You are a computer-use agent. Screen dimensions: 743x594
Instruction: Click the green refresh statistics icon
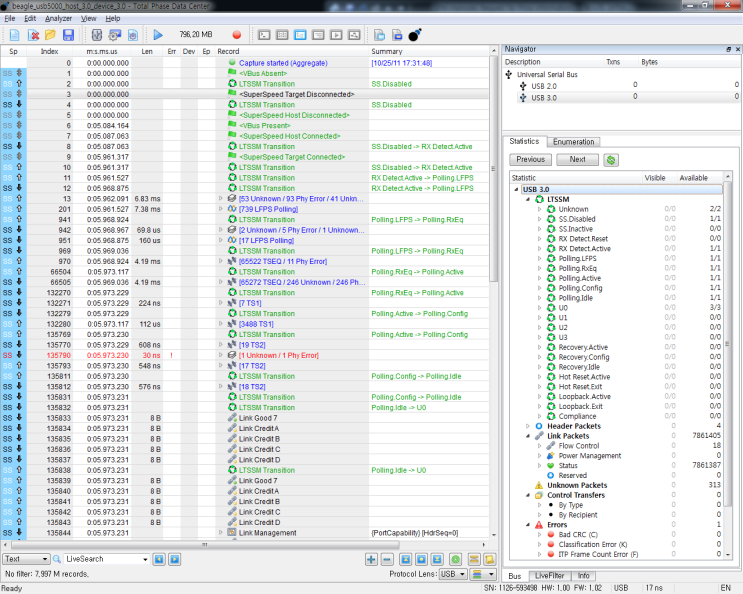[611, 160]
